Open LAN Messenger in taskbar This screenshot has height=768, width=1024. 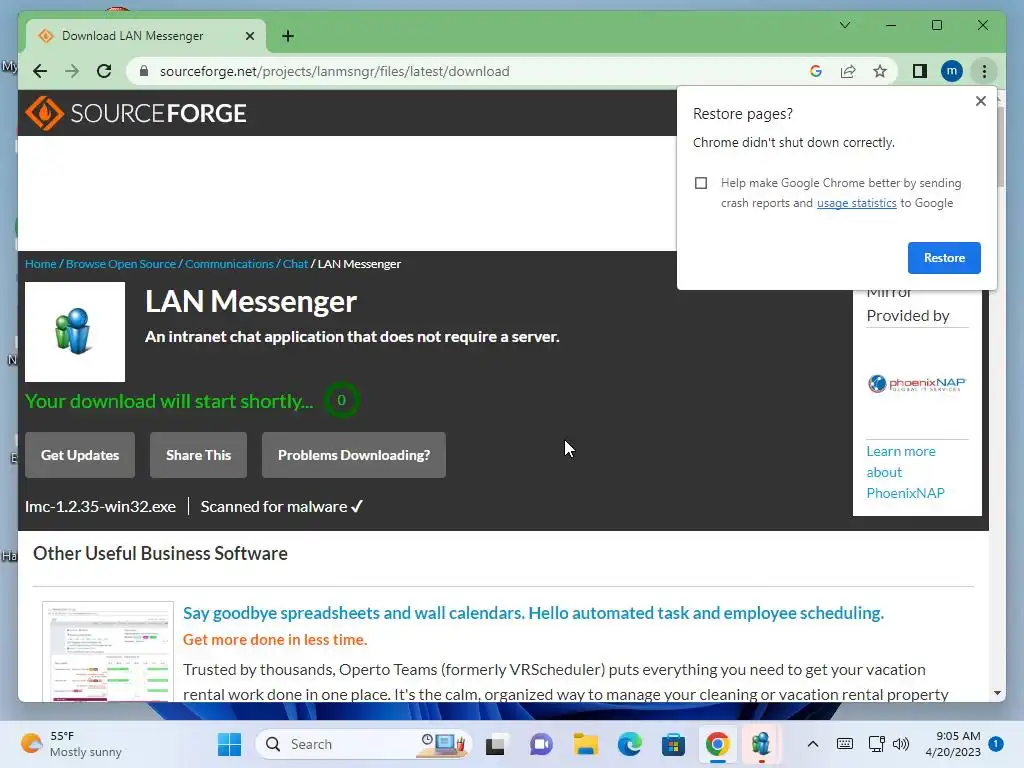pos(761,744)
